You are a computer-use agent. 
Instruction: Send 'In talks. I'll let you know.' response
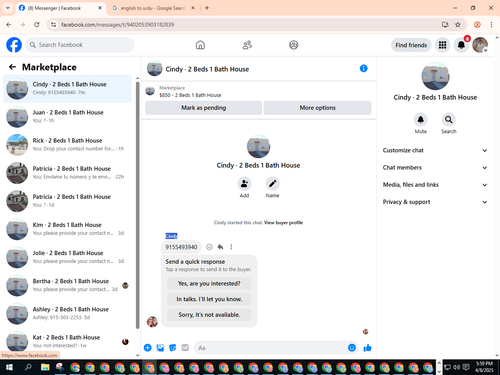coord(209,299)
